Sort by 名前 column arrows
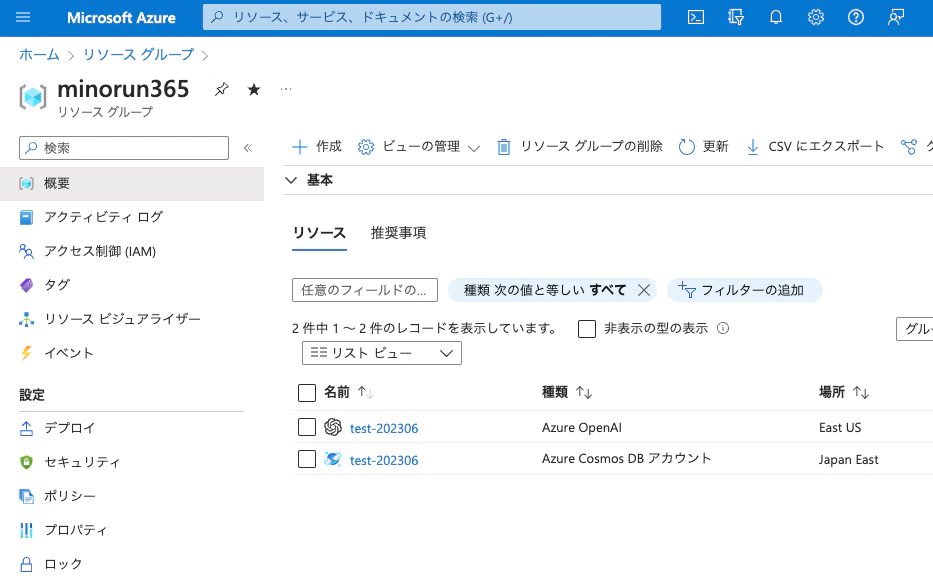This screenshot has height=588, width=933. pos(365,393)
